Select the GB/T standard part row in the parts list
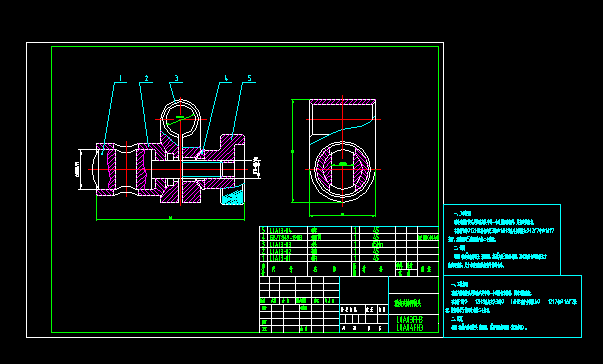The height and width of the screenshot is (364, 603). [x=349, y=237]
